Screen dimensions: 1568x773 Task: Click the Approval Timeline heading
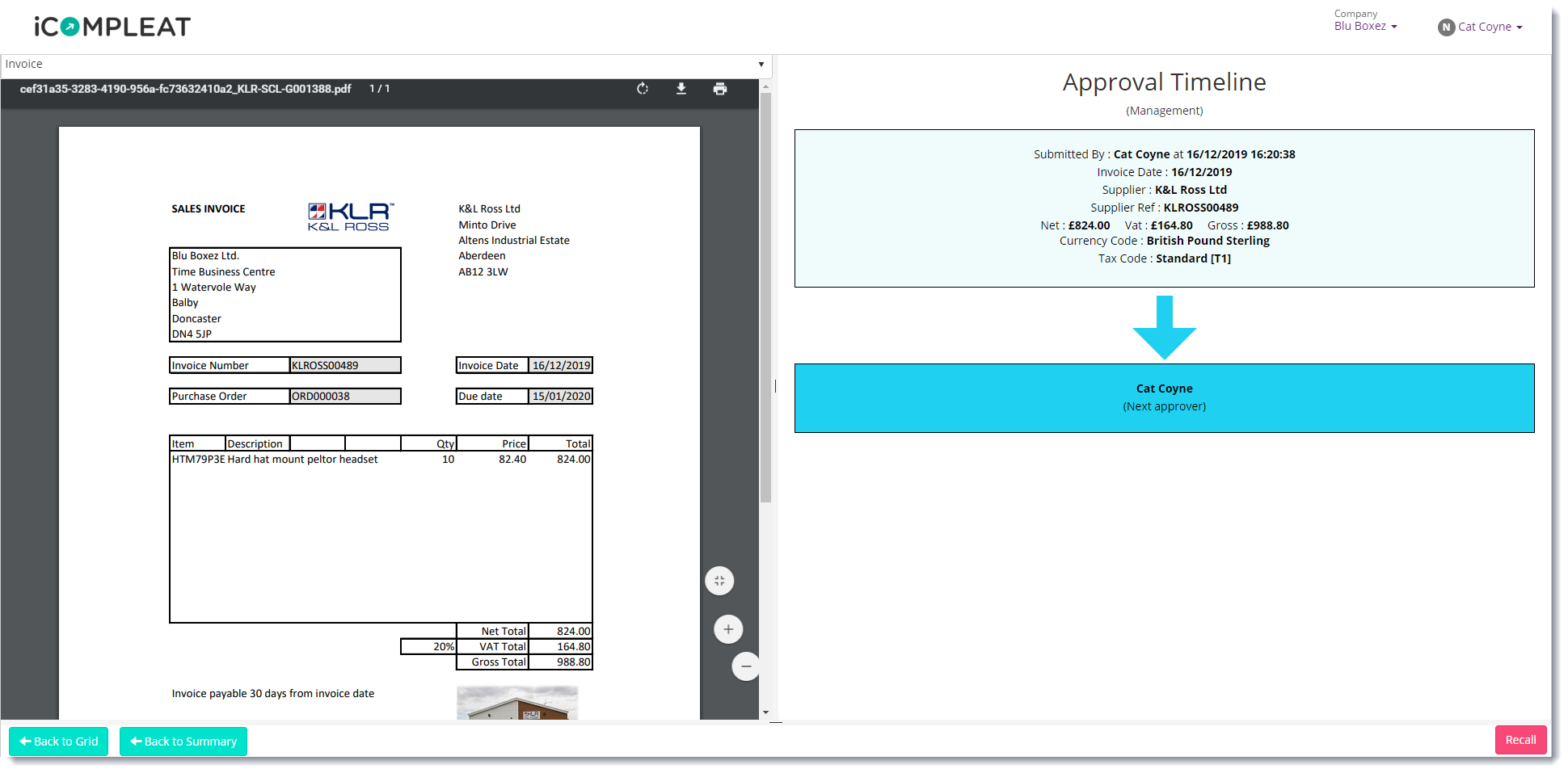pyautogui.click(x=1164, y=82)
